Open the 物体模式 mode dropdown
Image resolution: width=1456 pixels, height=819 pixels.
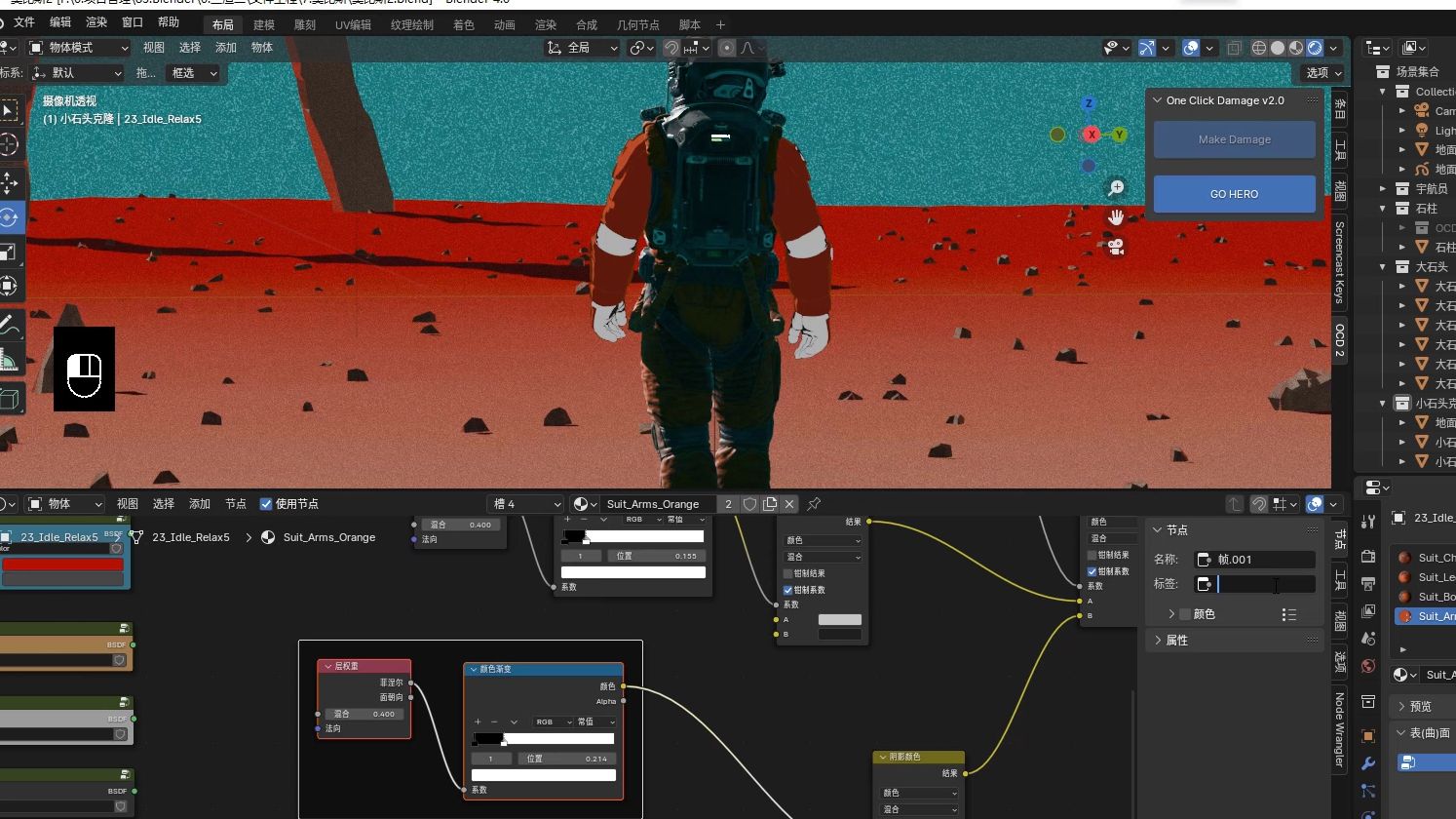(x=78, y=48)
